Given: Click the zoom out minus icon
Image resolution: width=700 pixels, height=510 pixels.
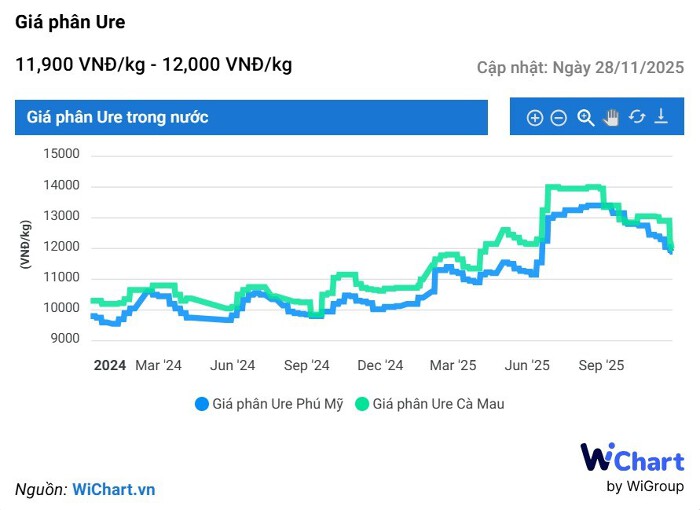Looking at the screenshot, I should [x=559, y=118].
